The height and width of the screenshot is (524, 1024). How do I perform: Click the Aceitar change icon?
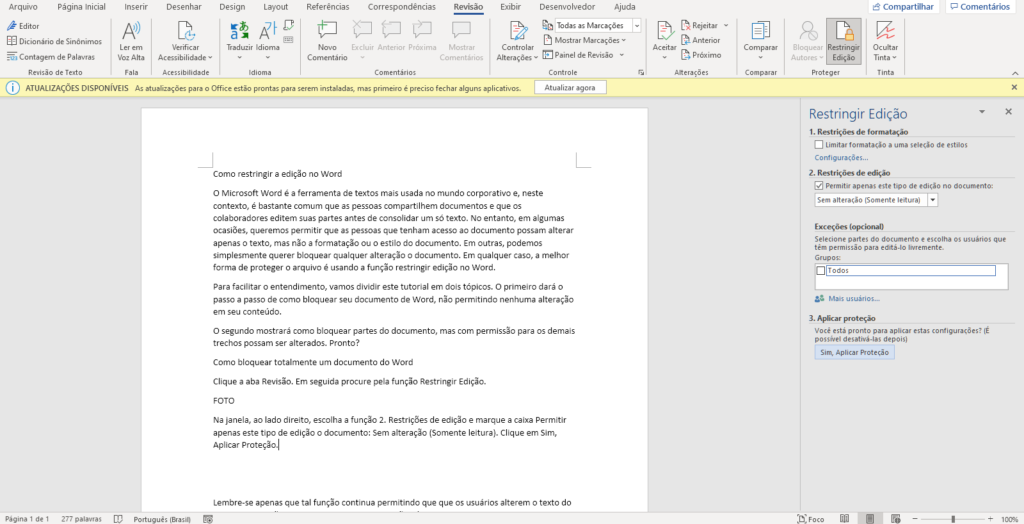[x=665, y=33]
